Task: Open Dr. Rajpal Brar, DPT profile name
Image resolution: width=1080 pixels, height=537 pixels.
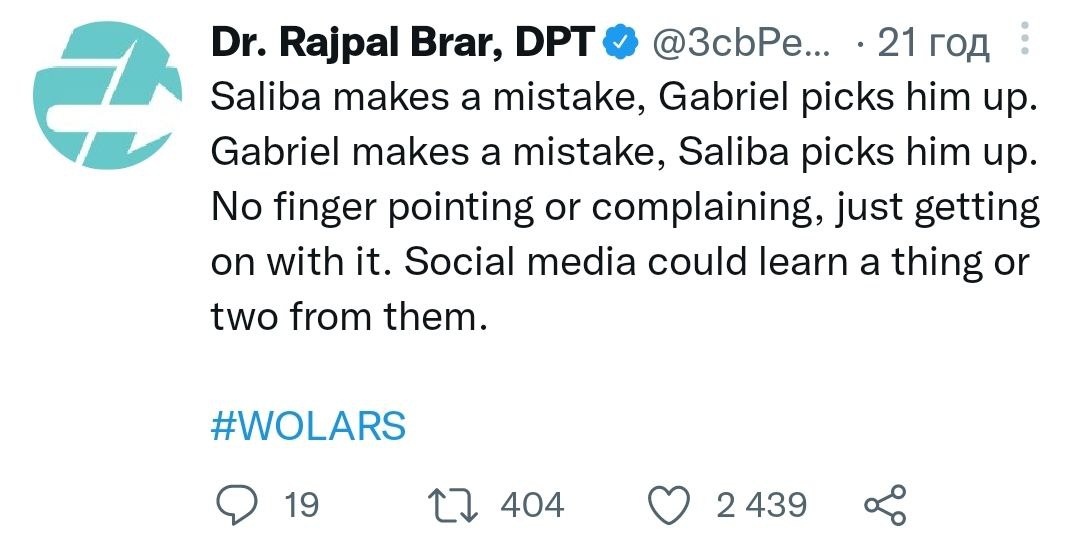Action: [404, 42]
